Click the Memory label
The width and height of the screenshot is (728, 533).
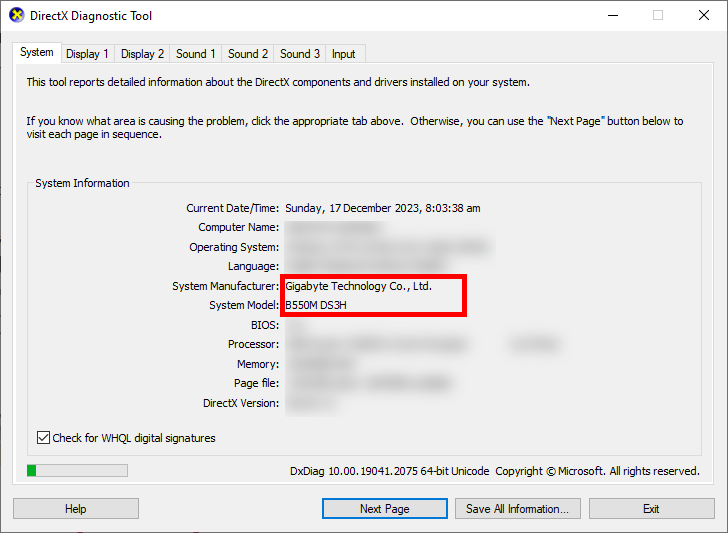pos(258,364)
